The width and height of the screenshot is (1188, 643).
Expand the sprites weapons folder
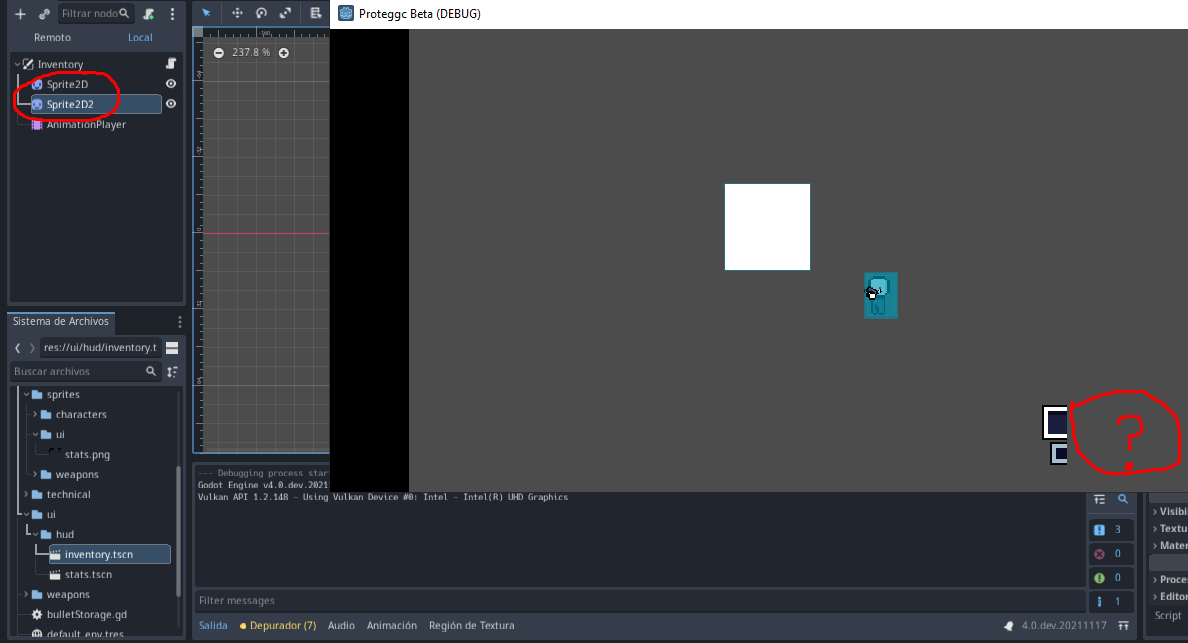(35, 474)
